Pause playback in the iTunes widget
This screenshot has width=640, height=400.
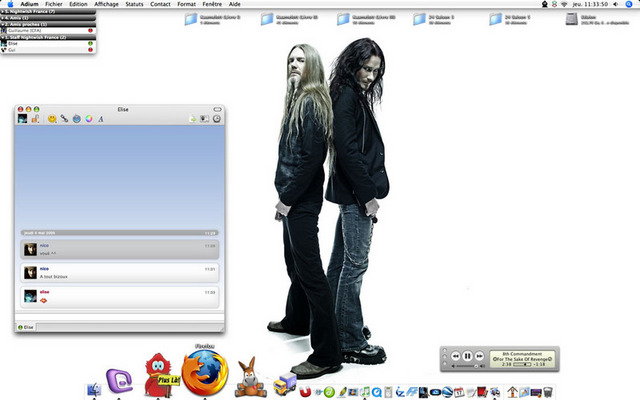467,356
